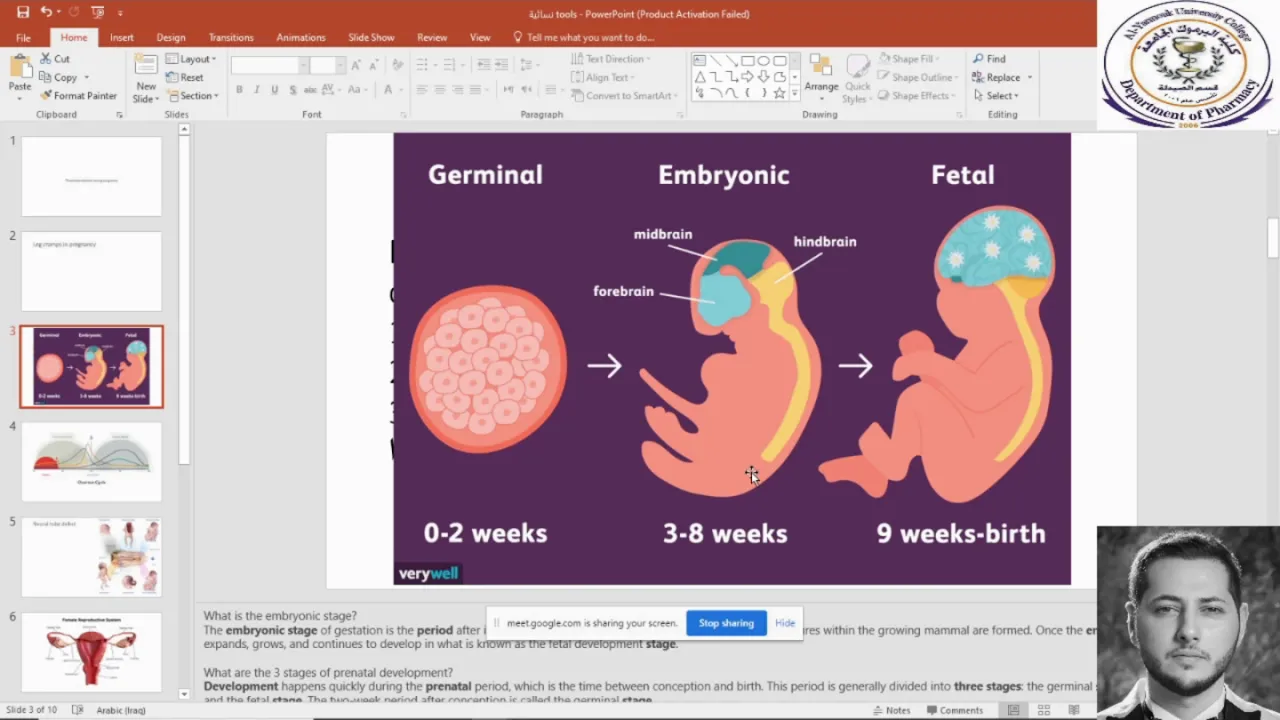Select the Right Arrow shape
The image size is (1280, 720).
point(747,77)
